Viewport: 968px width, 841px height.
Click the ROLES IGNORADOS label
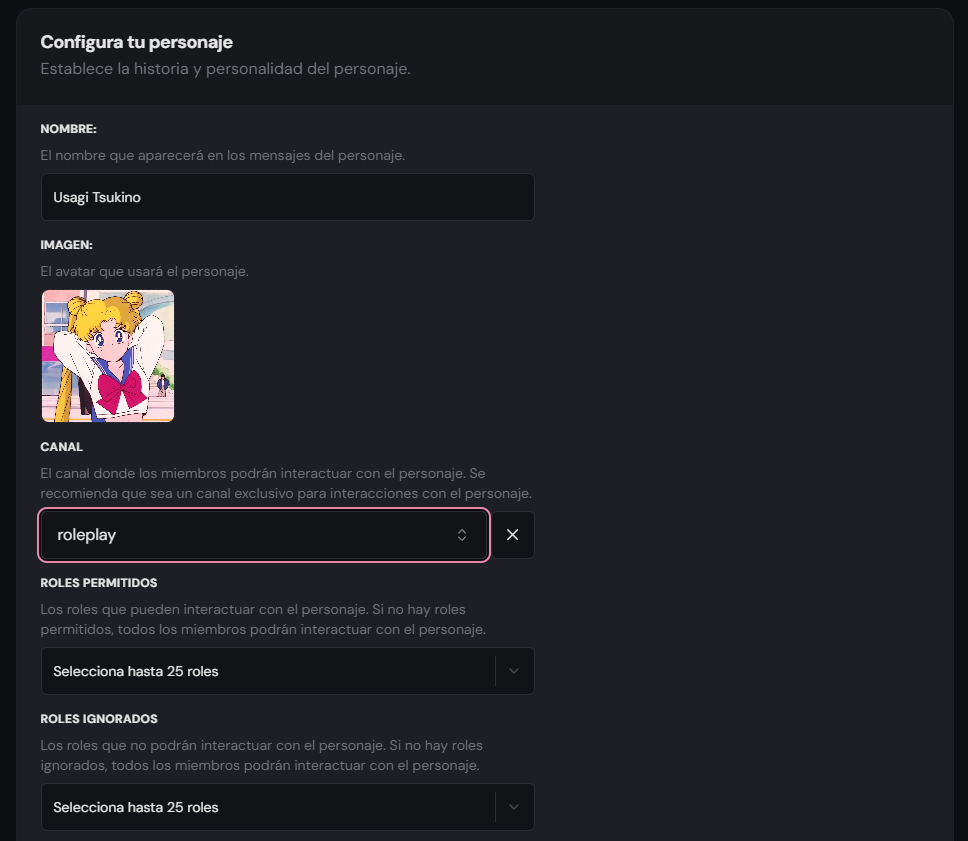tap(99, 719)
